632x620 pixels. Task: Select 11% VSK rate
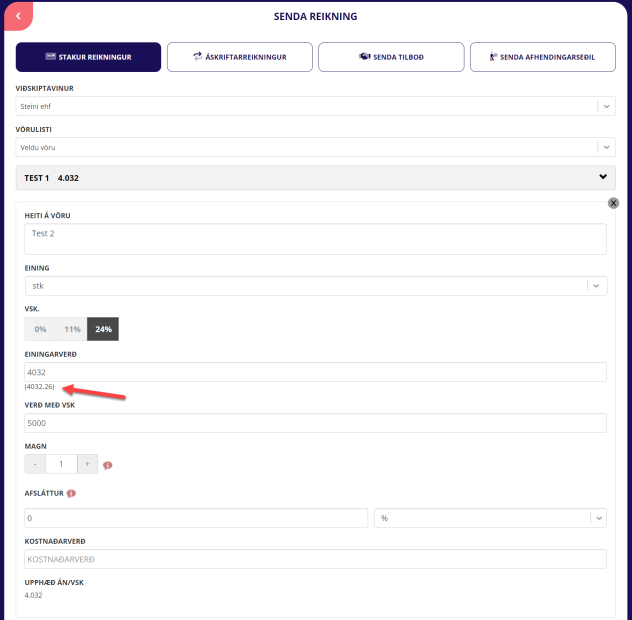[x=71, y=329]
